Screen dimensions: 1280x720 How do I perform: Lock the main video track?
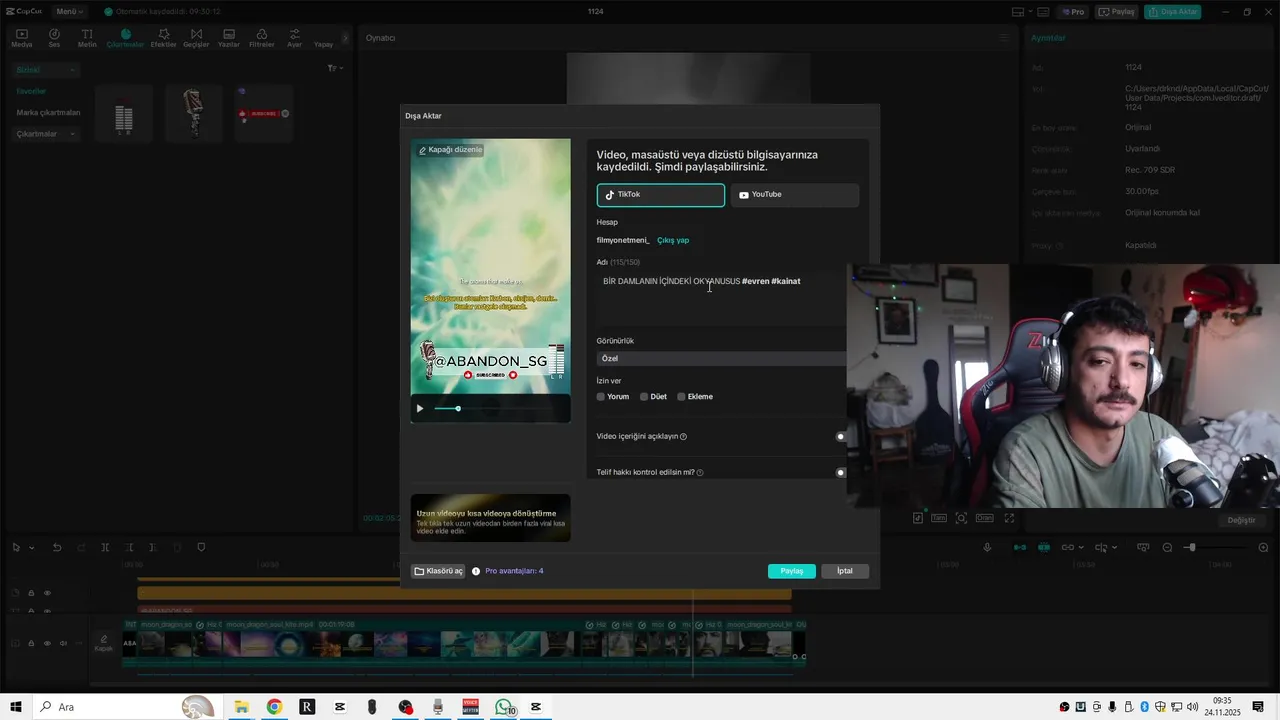point(31,643)
